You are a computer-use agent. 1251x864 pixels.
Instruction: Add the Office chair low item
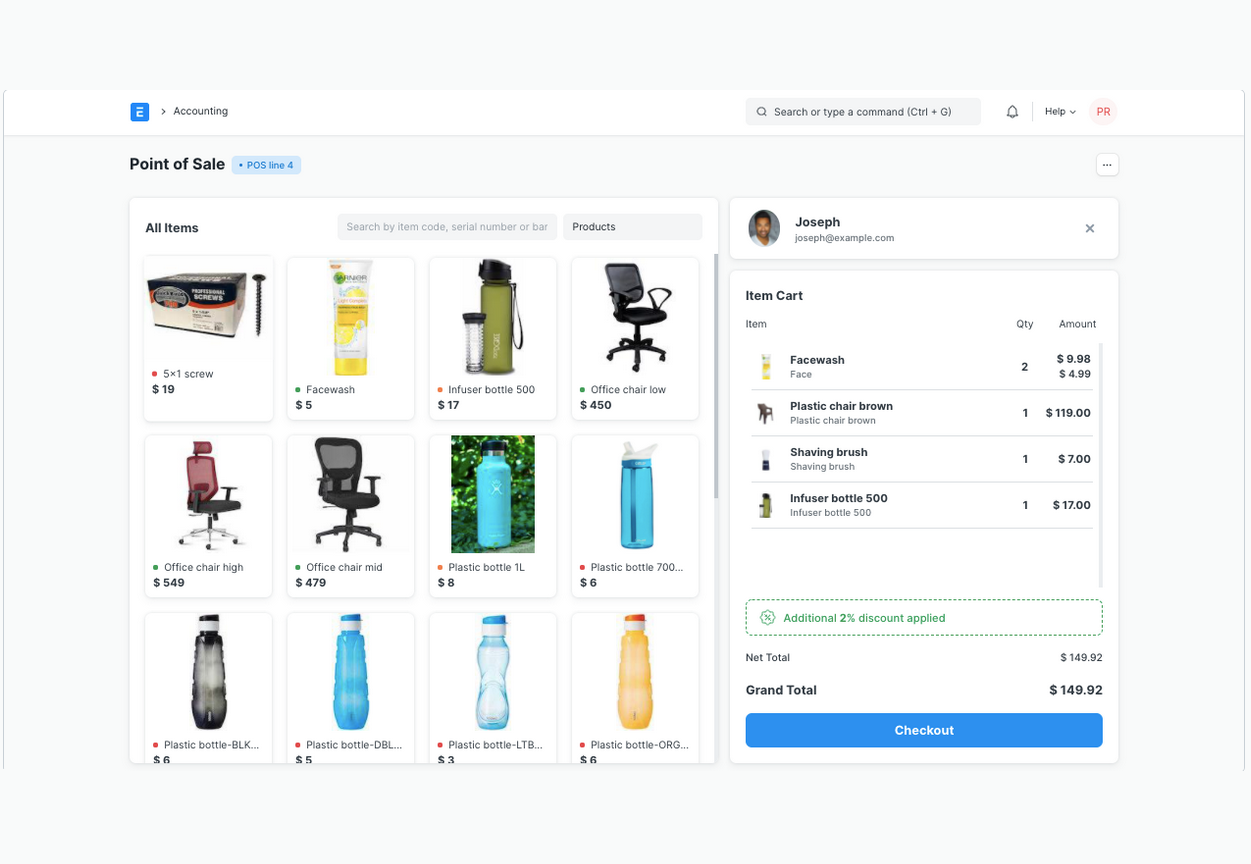pyautogui.click(x=635, y=338)
